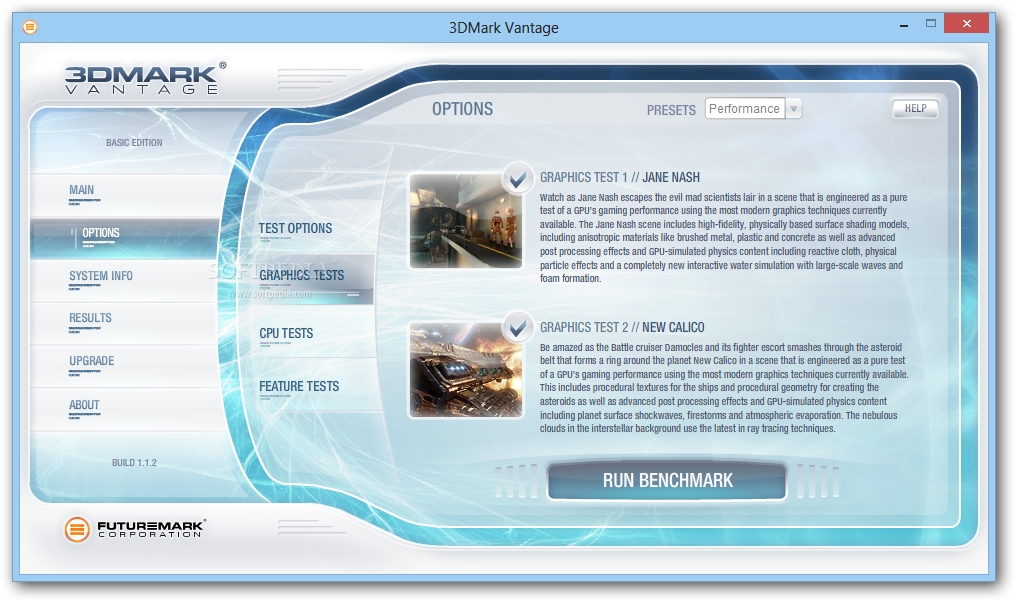
Task: Click the Run Benchmark button
Action: click(667, 481)
